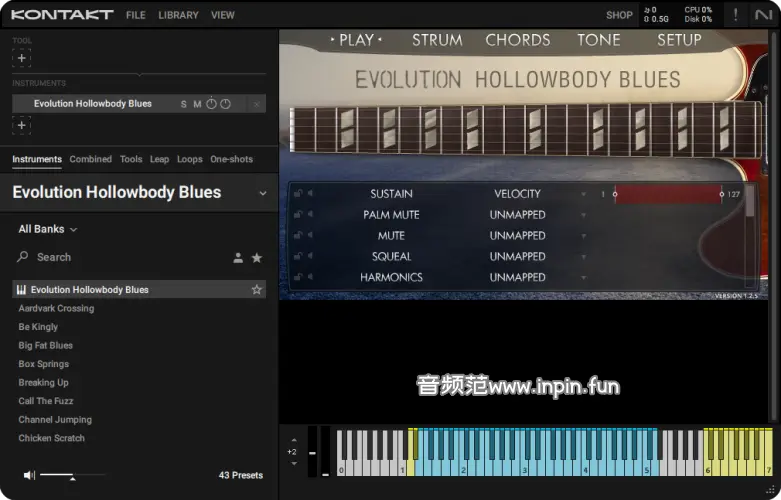Open the LIBRARY menu
Viewport: 781px width, 500px height.
[178, 15]
